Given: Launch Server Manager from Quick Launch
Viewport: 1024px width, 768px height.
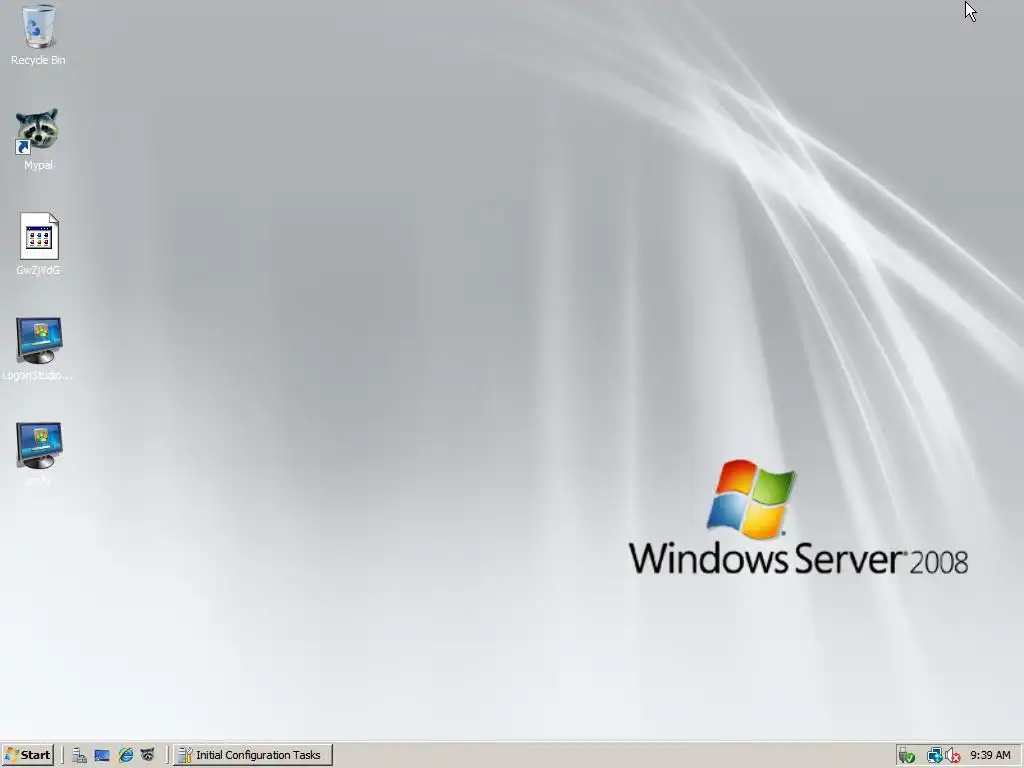Looking at the screenshot, I should 79,756.
